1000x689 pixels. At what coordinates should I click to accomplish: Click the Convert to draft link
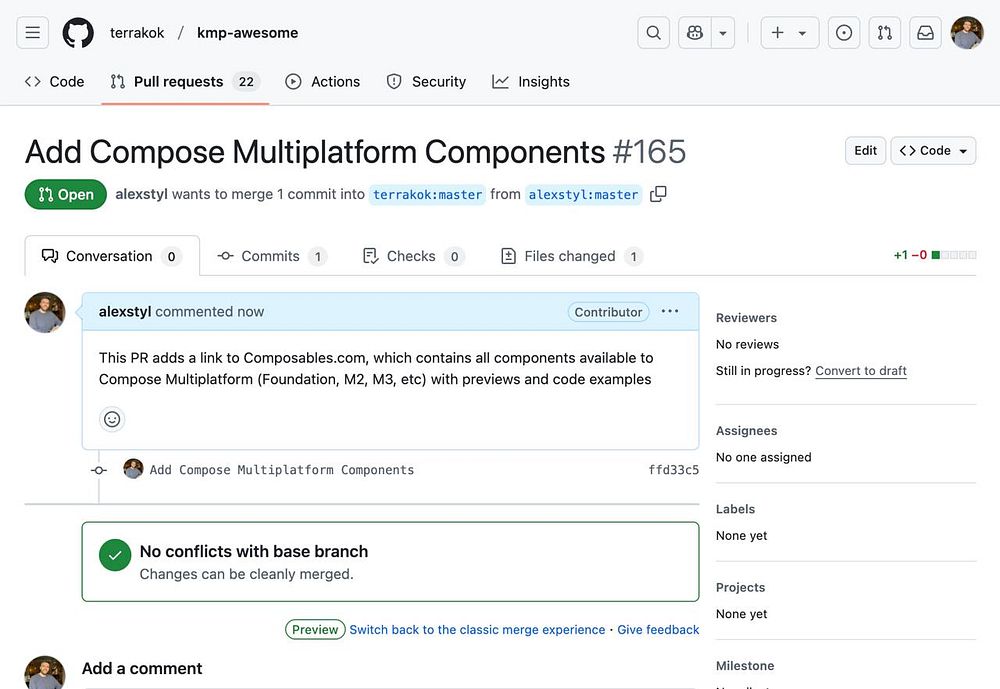tap(860, 371)
